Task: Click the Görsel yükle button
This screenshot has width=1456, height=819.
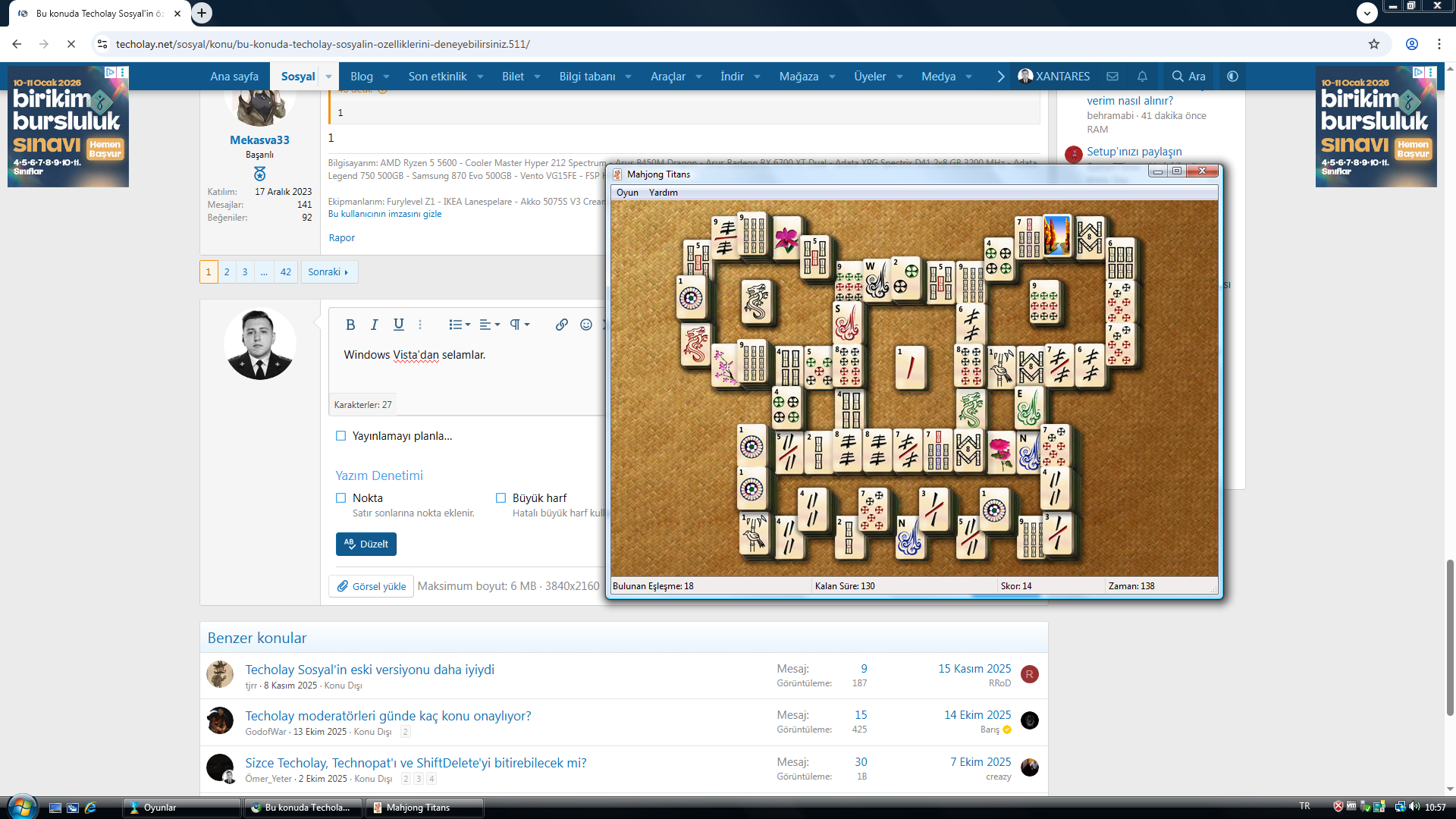Action: click(x=372, y=586)
